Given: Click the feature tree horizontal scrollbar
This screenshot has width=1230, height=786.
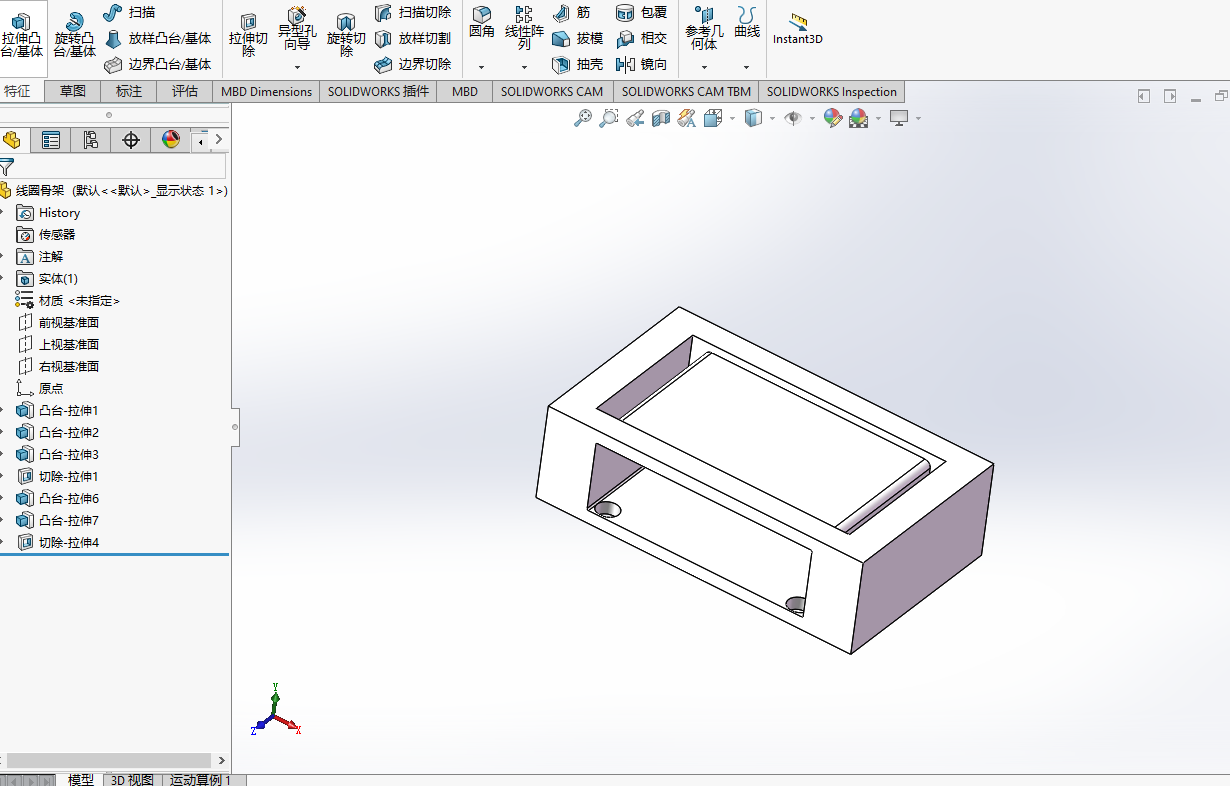Looking at the screenshot, I should click(108, 761).
